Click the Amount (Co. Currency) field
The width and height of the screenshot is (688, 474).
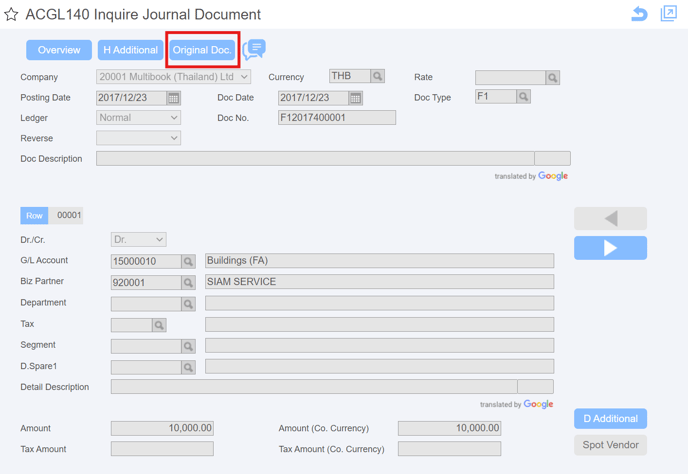(449, 428)
